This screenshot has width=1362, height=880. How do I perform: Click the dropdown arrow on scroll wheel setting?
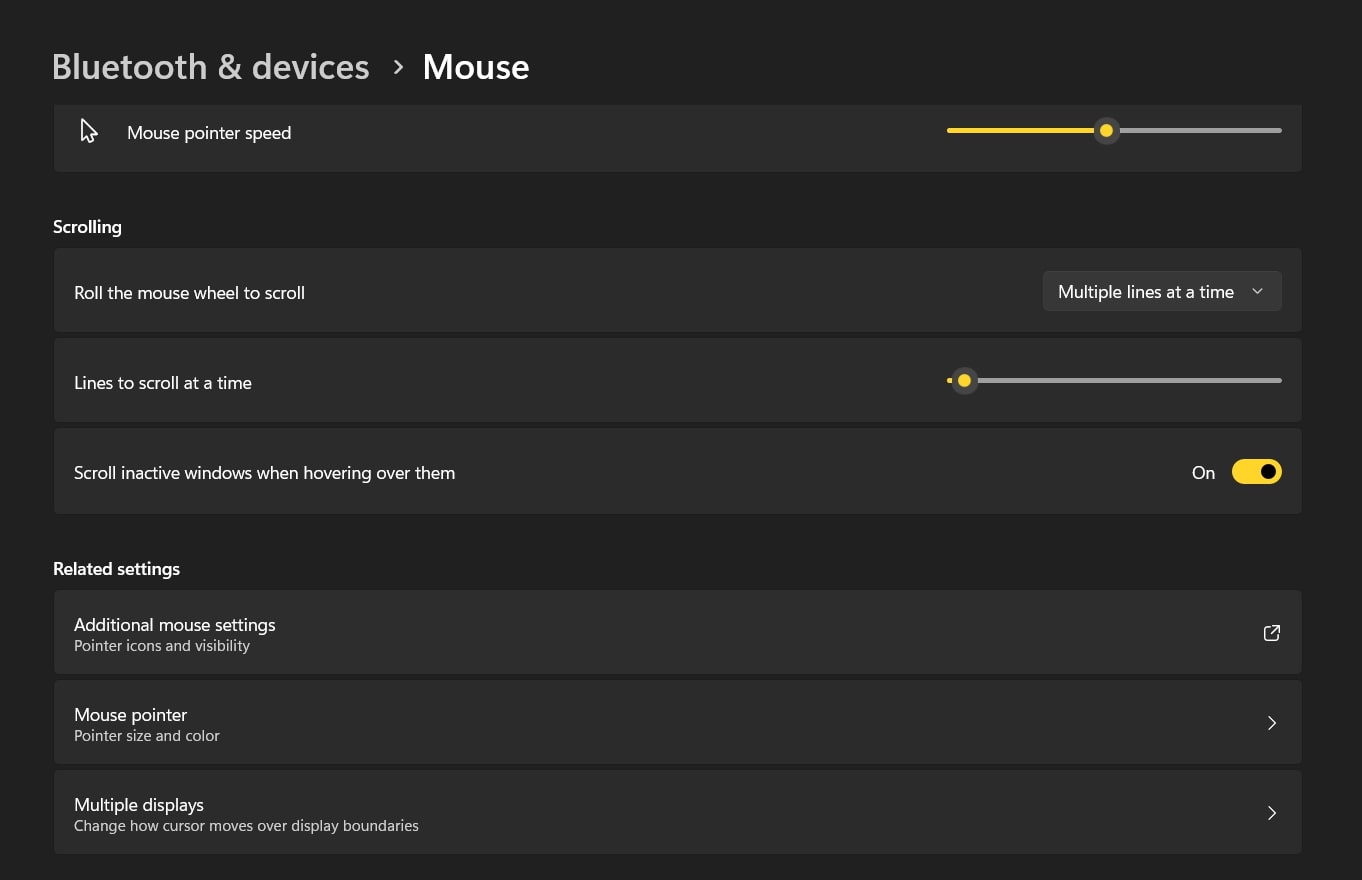[x=1257, y=291]
